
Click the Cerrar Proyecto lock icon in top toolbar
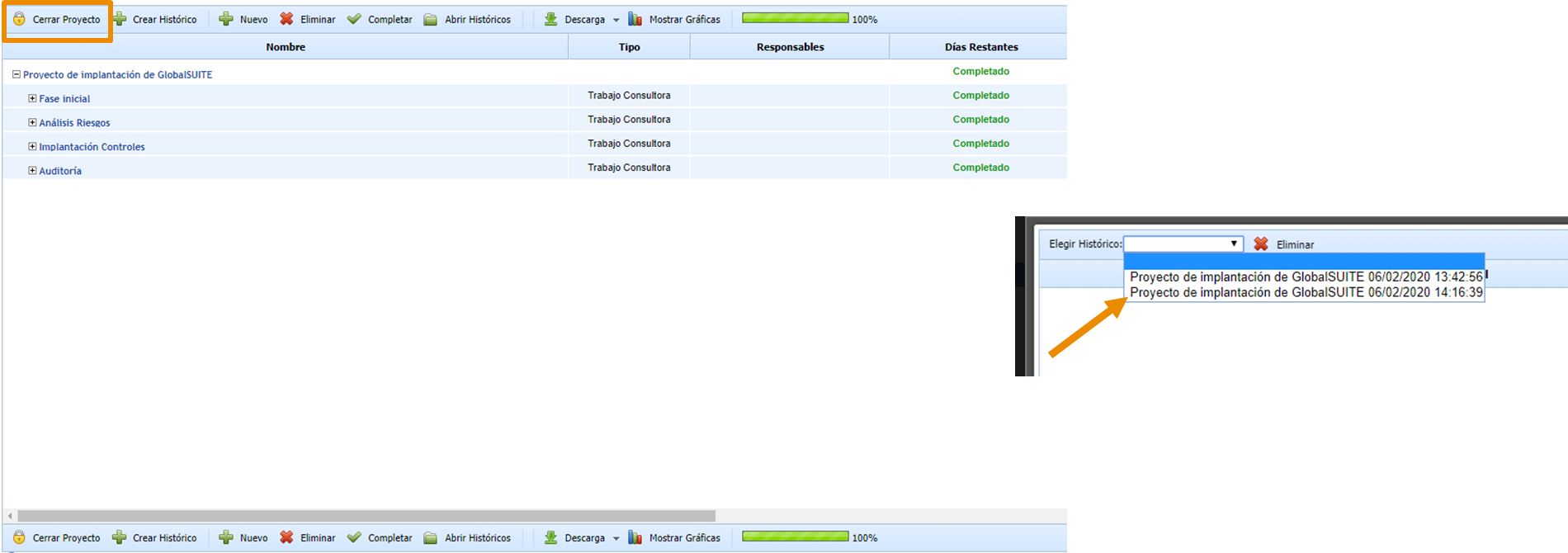pyautogui.click(x=19, y=19)
